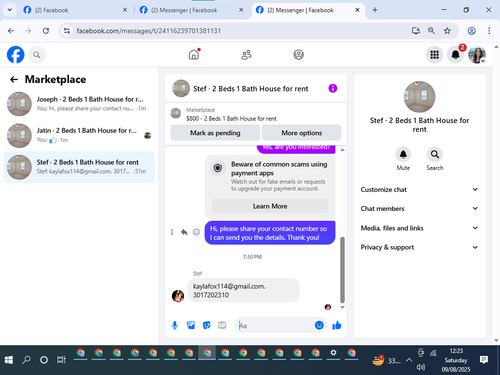Viewport: 500px width, 375px height.
Task: Open the notifications bell with badge
Action: (456, 55)
